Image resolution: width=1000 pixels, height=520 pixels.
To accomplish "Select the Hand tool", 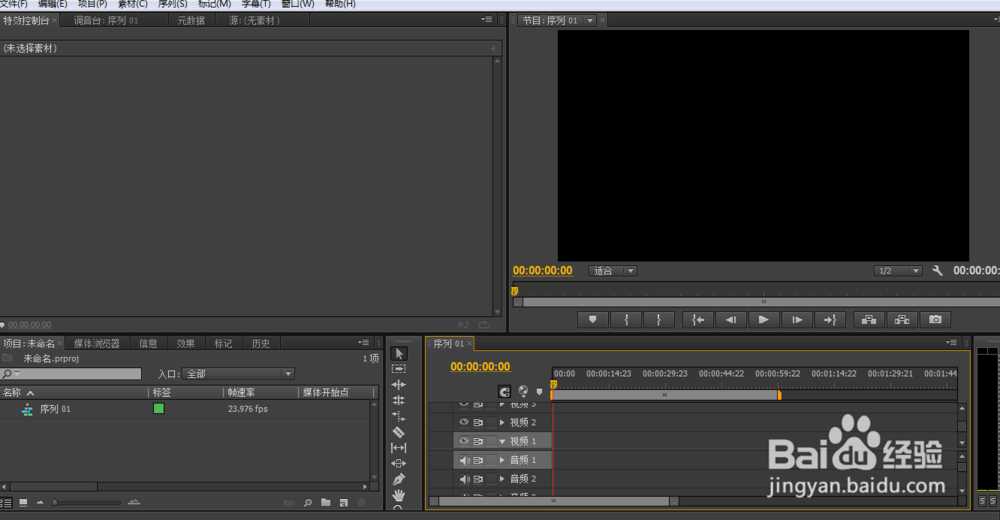I will click(399, 494).
